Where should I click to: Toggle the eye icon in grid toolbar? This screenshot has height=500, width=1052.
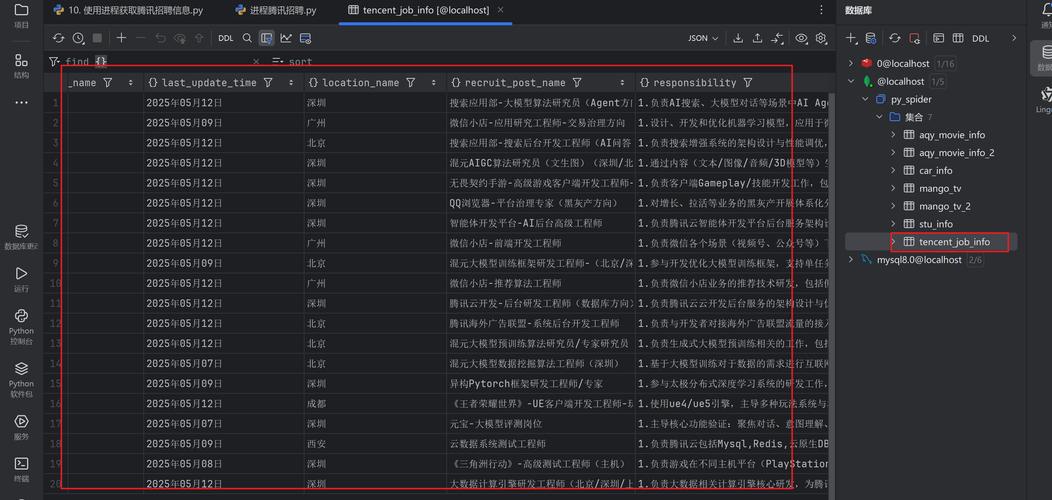801,38
